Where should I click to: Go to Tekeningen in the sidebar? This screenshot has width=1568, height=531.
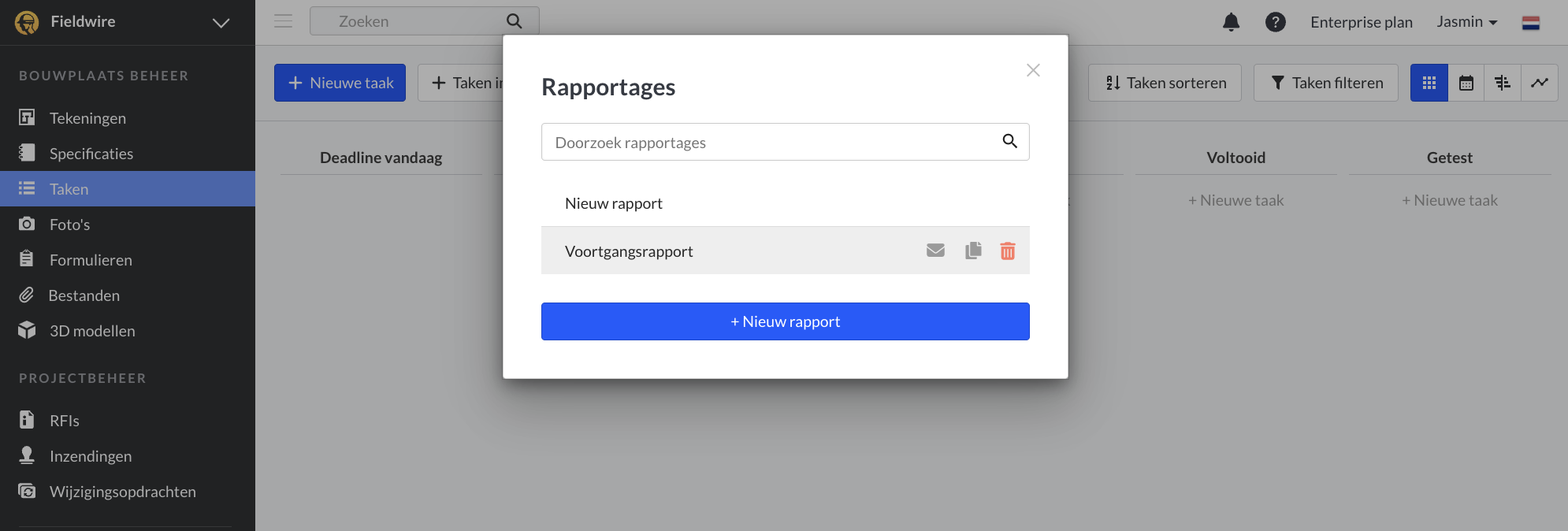click(x=87, y=118)
